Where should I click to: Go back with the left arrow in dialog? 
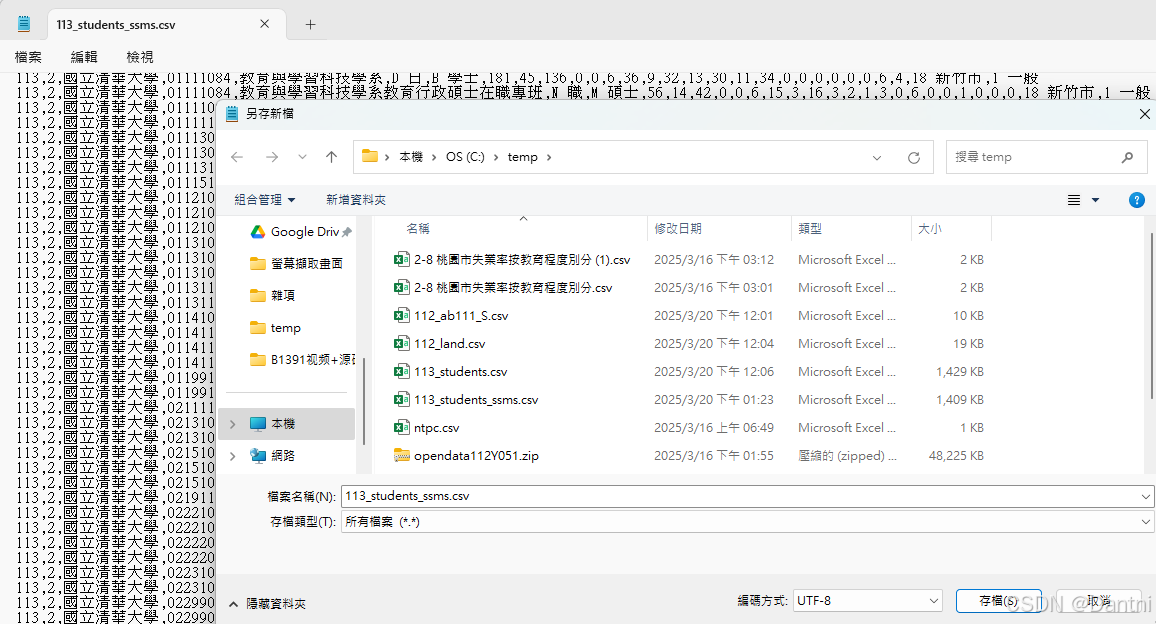pos(237,157)
